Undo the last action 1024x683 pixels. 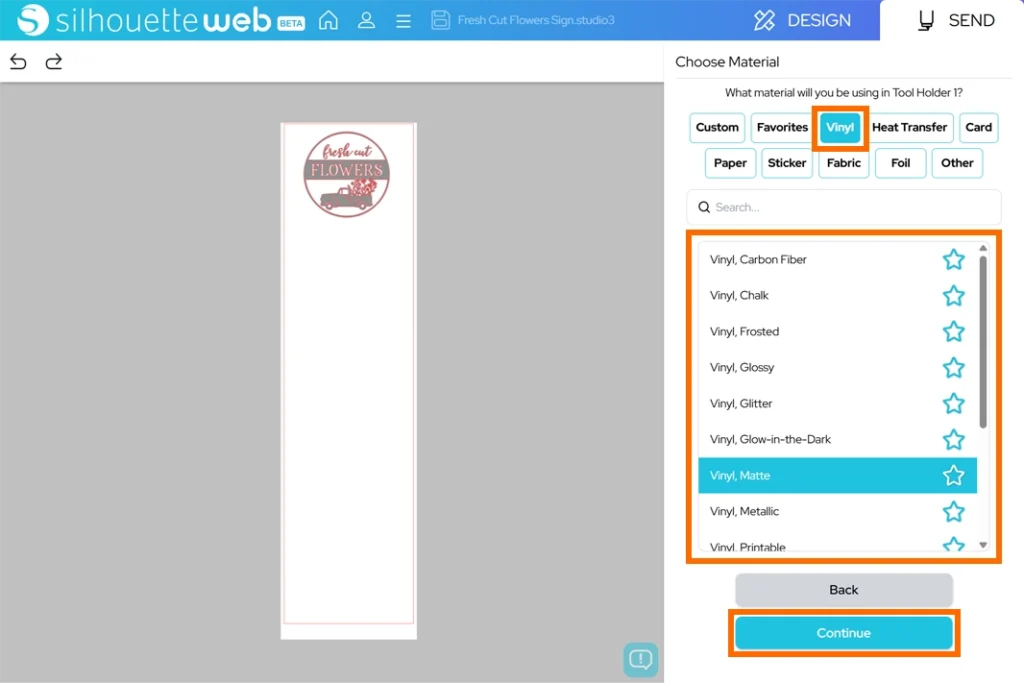pyautogui.click(x=18, y=62)
